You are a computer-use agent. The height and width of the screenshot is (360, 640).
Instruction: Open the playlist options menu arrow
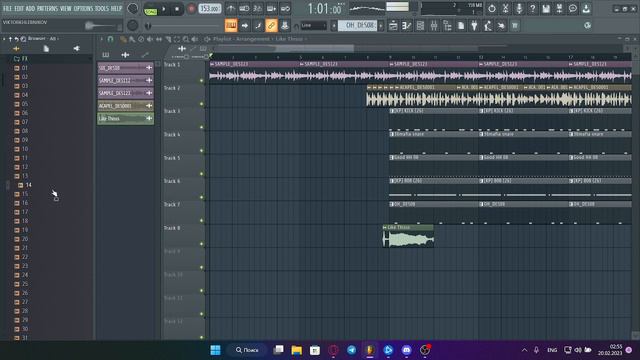(x=101, y=39)
